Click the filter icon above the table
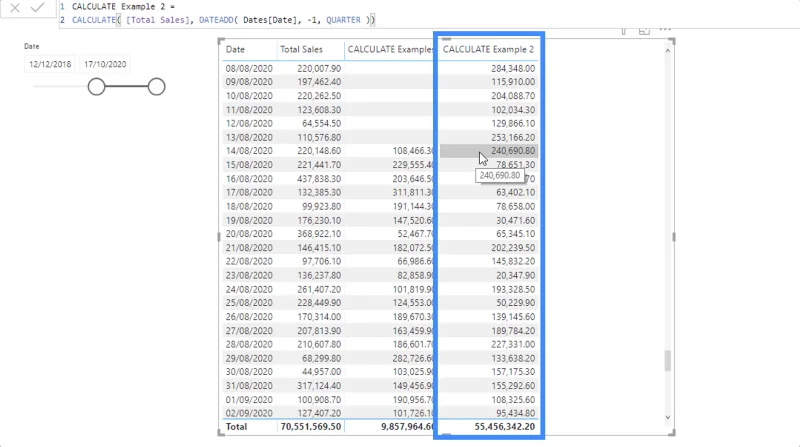This screenshot has height=447, width=800. [x=624, y=31]
